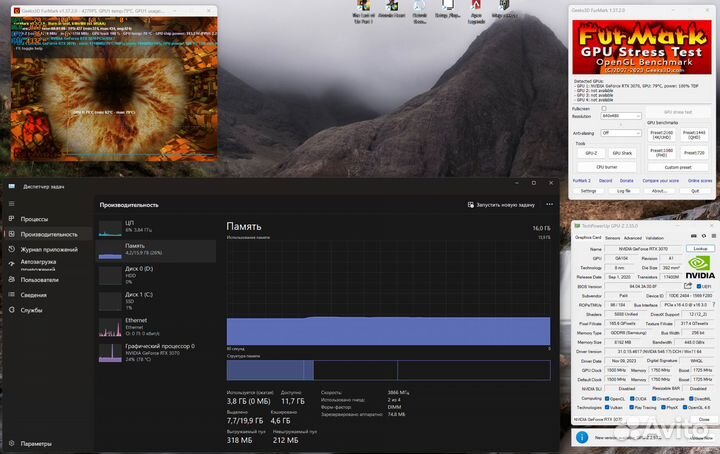Select the App history clock icon

pyautogui.click(x=11, y=249)
